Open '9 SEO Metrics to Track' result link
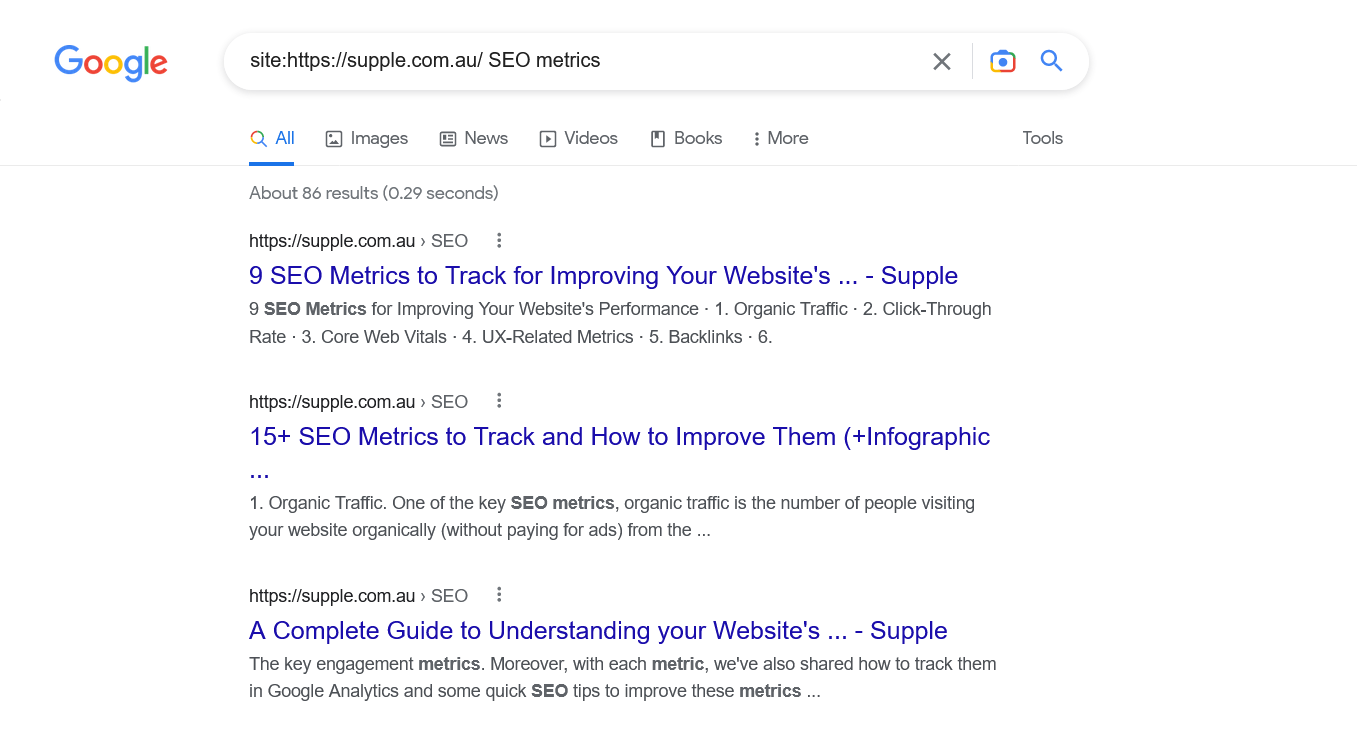Screen dimensions: 1357x741 point(603,276)
